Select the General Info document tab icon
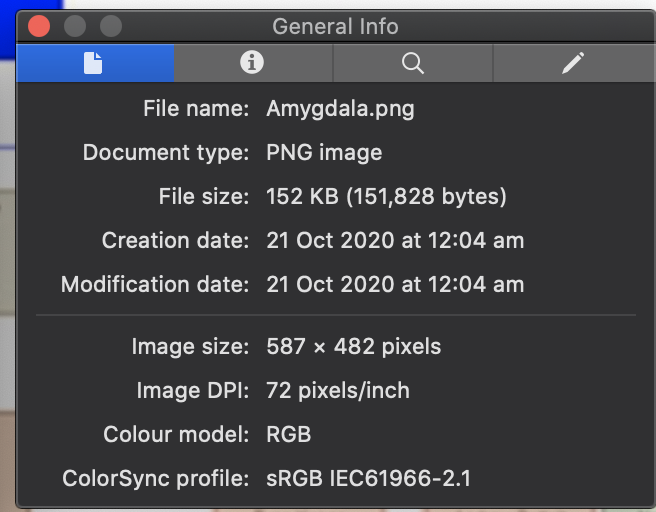Image resolution: width=656 pixels, height=512 pixels. [95, 63]
